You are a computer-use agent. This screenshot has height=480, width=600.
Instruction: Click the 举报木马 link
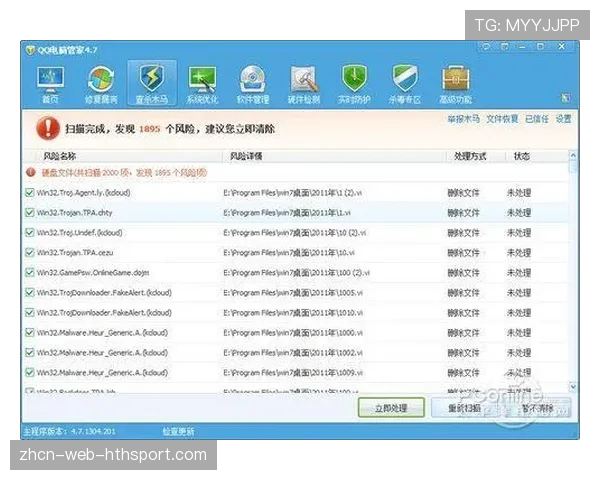463,119
